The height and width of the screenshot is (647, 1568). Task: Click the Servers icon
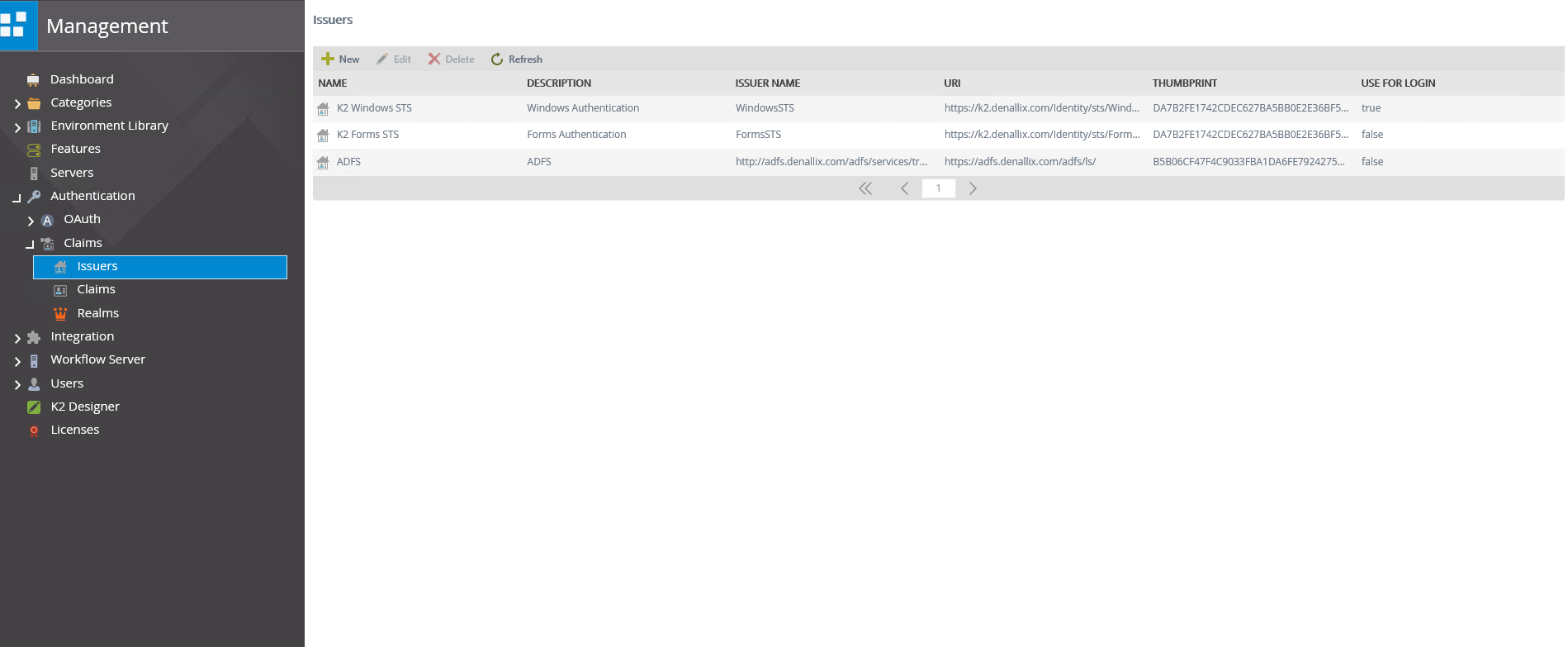pos(34,174)
